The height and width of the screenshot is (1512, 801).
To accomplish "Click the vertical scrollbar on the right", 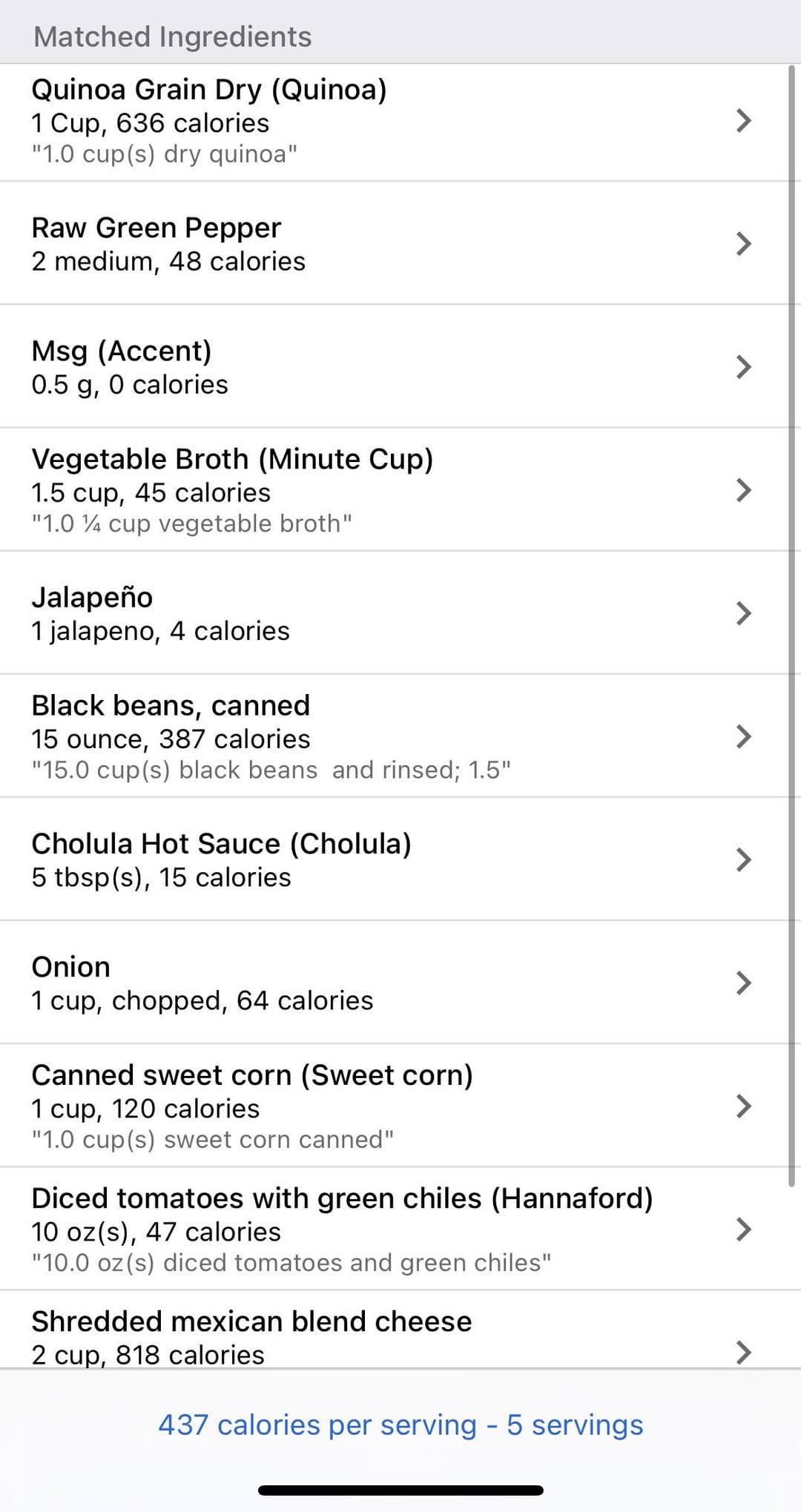I will (792, 623).
